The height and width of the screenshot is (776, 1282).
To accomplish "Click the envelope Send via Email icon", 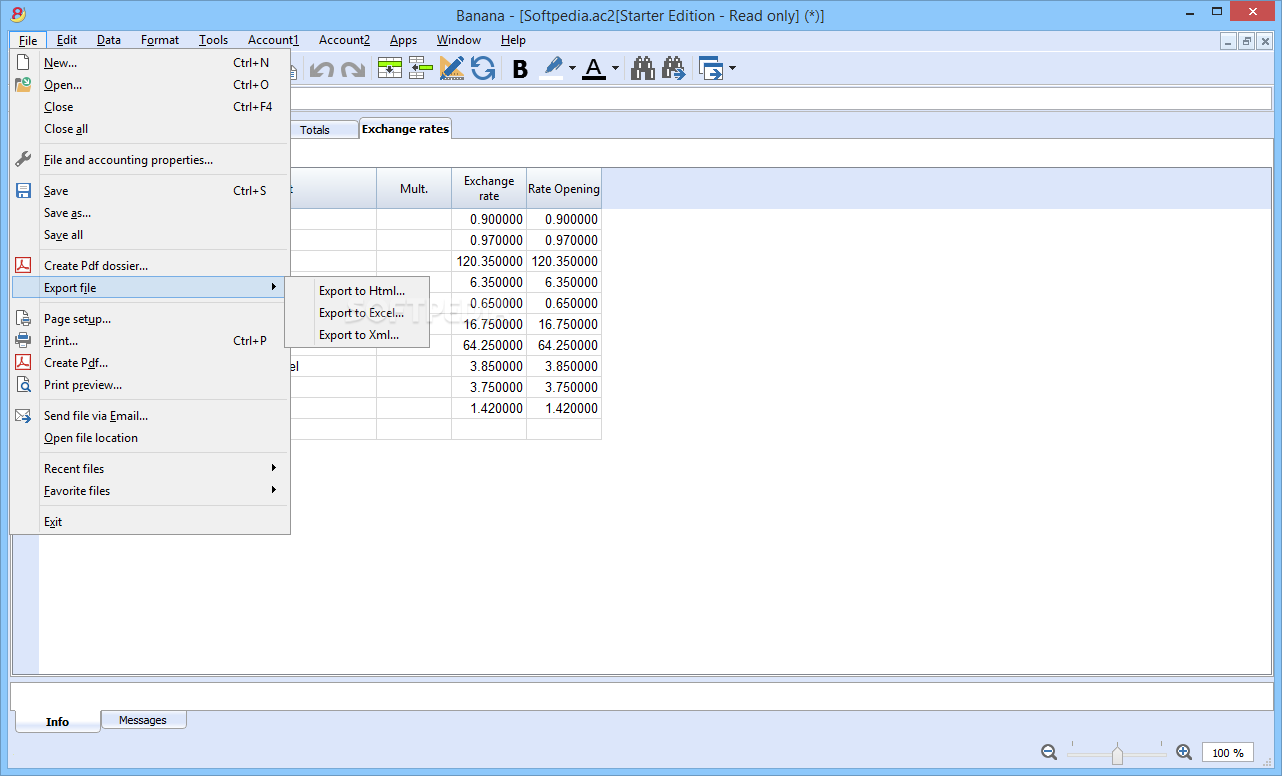I will click(23, 415).
